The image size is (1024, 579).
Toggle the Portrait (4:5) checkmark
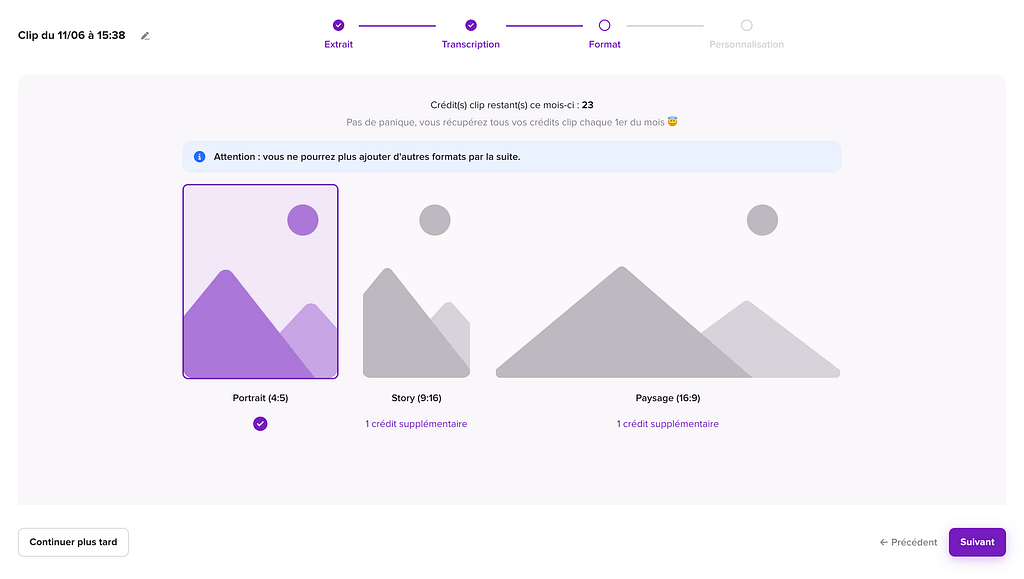(260, 424)
